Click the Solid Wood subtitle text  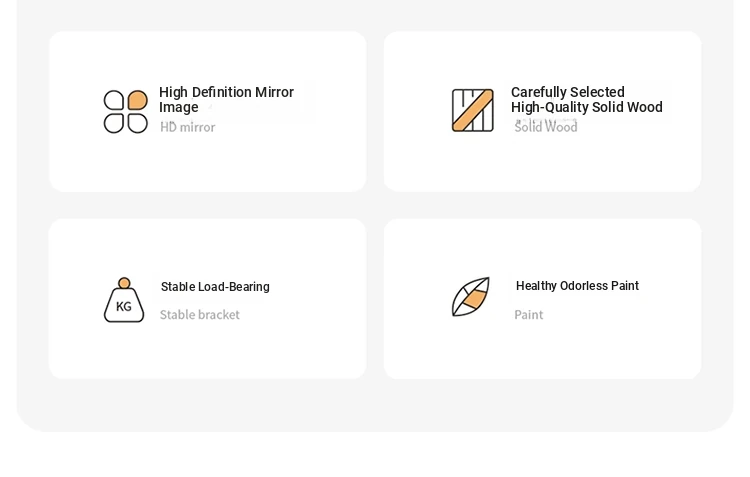546,127
